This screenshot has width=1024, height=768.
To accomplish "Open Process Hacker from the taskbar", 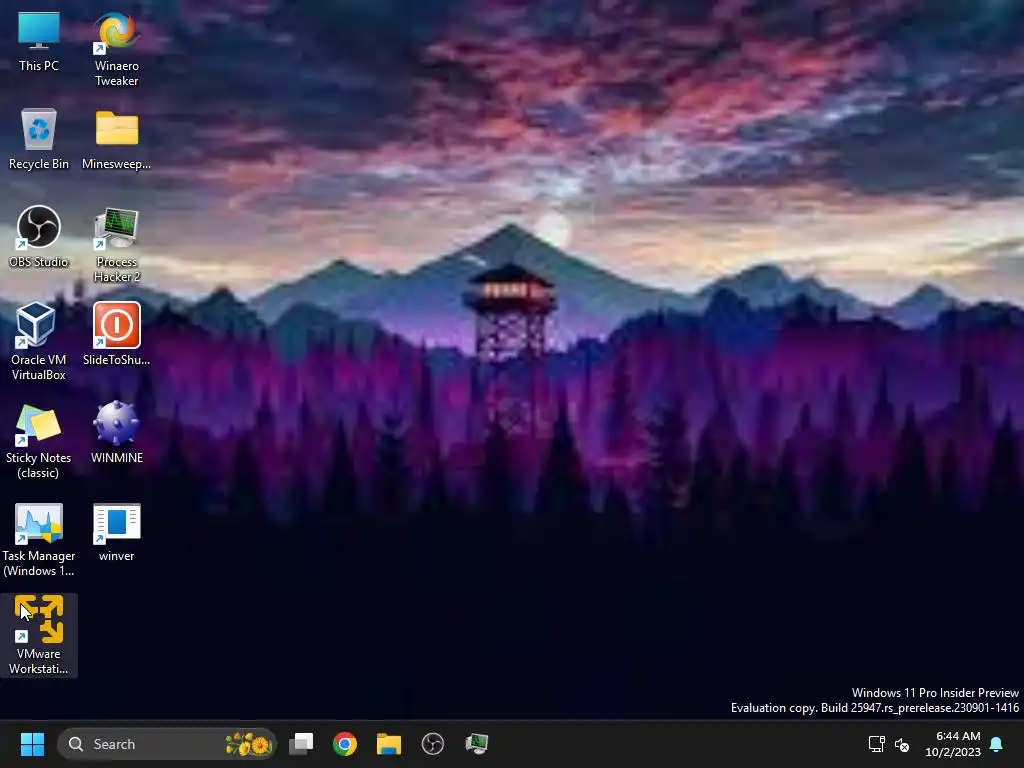I will (477, 744).
